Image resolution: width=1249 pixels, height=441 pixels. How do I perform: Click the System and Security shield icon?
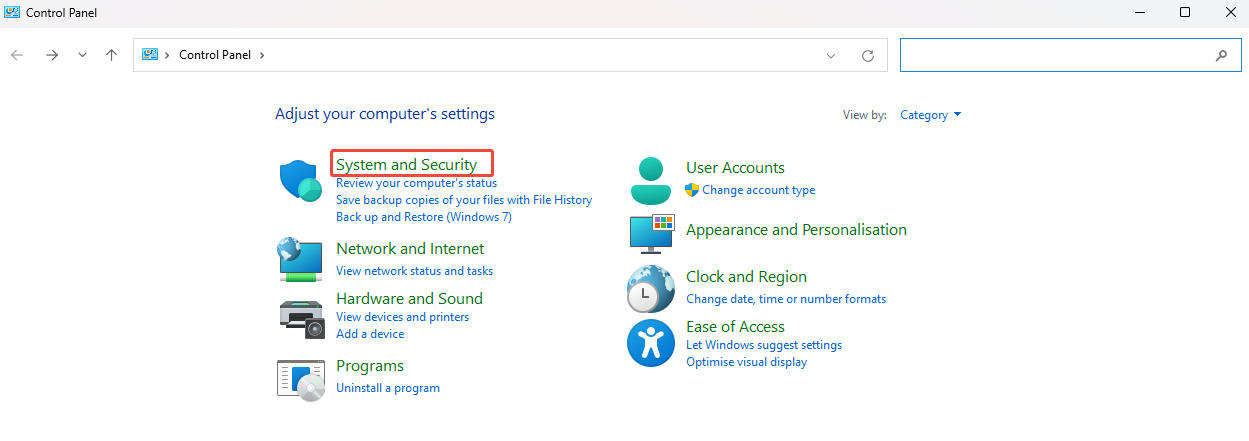click(x=299, y=181)
